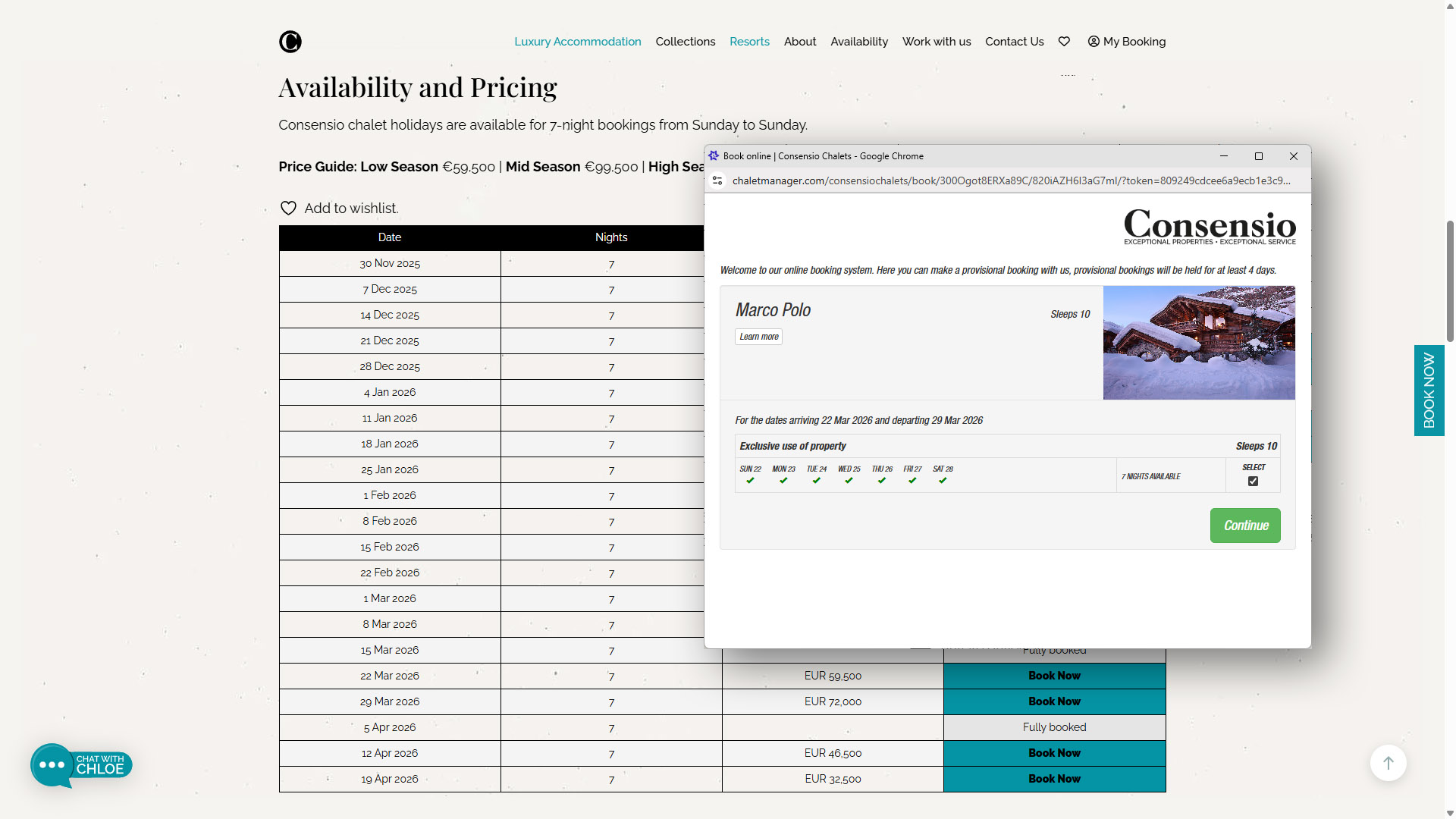This screenshot has height=819, width=1456.
Task: Click the Learn more button for Marco Polo
Action: [758, 337]
